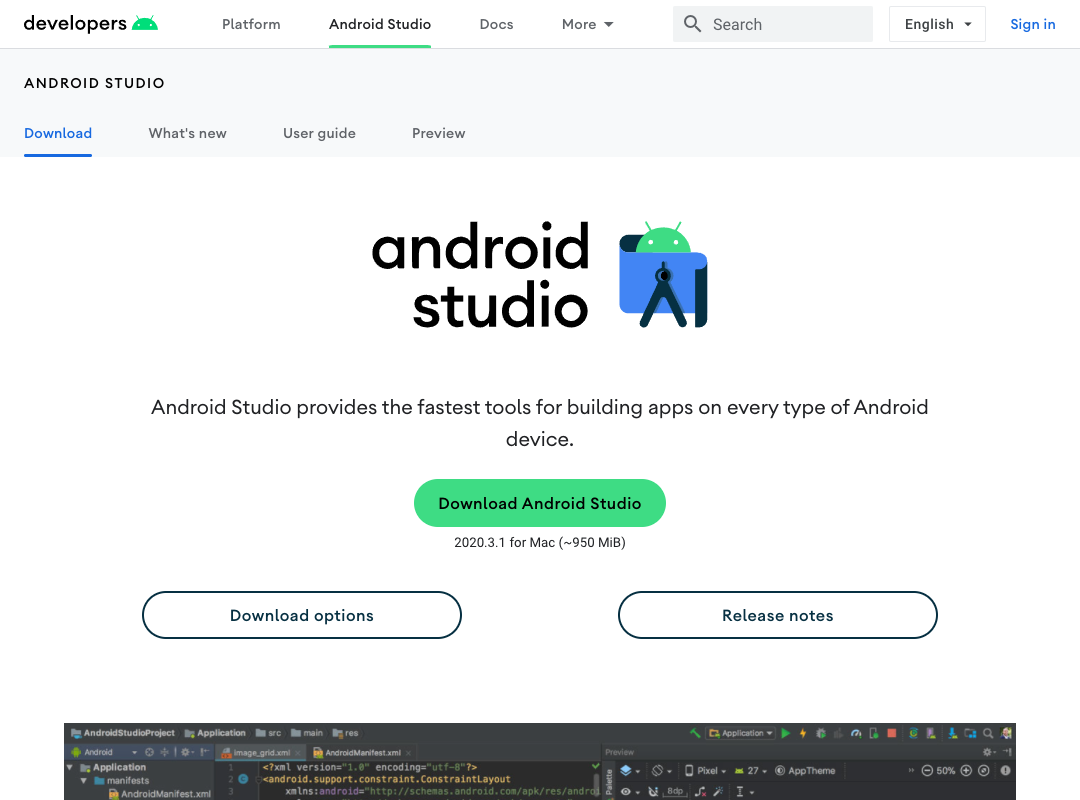Open the Release notes button
The width and height of the screenshot is (1080, 800).
tap(778, 615)
